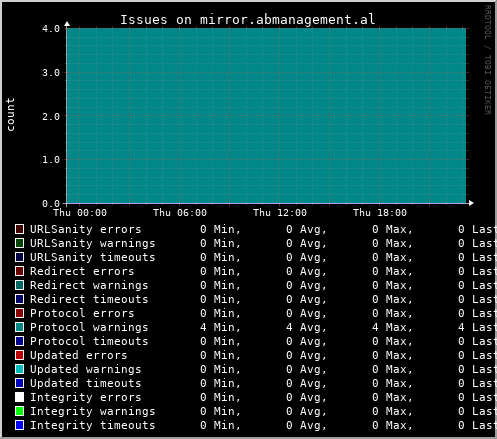Viewport: 497px width, 439px height.
Task: Click the teal filled graph area
Action: pyautogui.click(x=266, y=116)
